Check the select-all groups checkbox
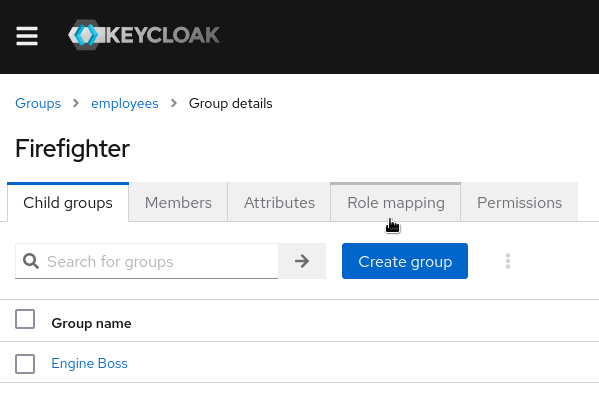The height and width of the screenshot is (407, 599). click(x=25, y=319)
